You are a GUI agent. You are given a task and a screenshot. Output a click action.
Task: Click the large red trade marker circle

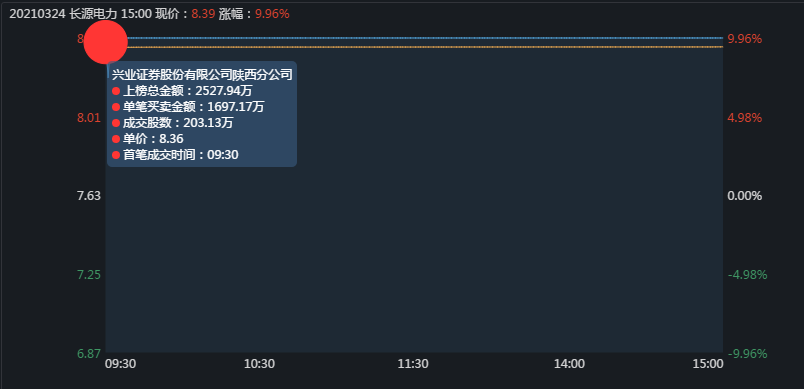point(105,42)
